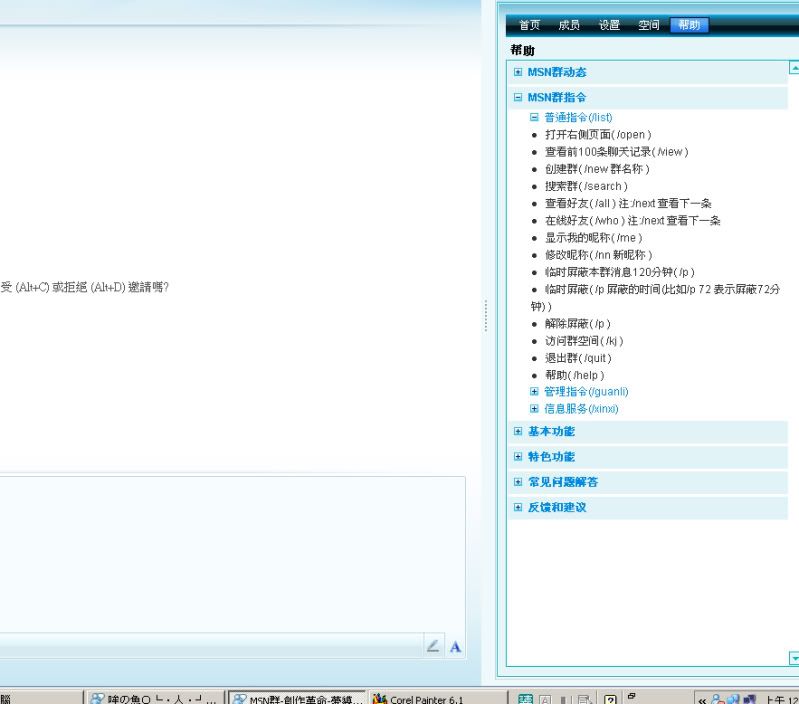This screenshot has width=799, height=704.
Task: Click inside the chat message input box
Action: click(230, 550)
